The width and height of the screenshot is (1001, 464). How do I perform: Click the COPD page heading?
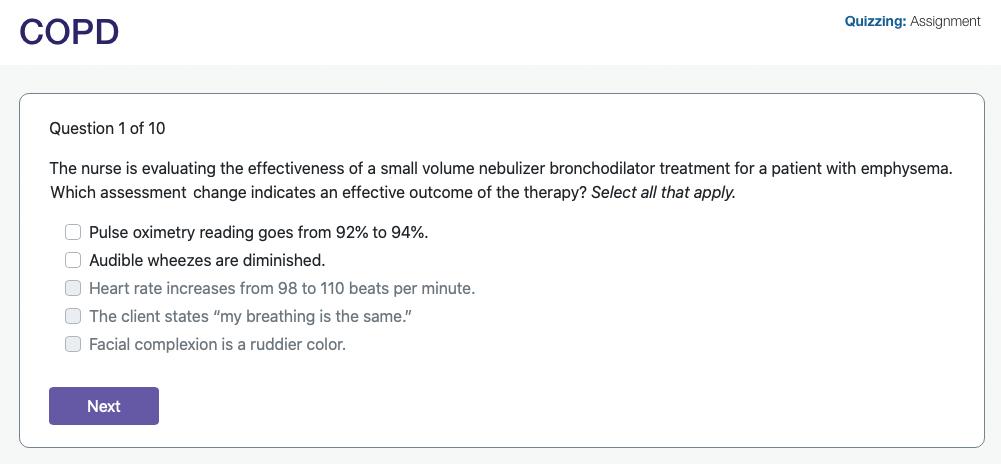[x=69, y=32]
